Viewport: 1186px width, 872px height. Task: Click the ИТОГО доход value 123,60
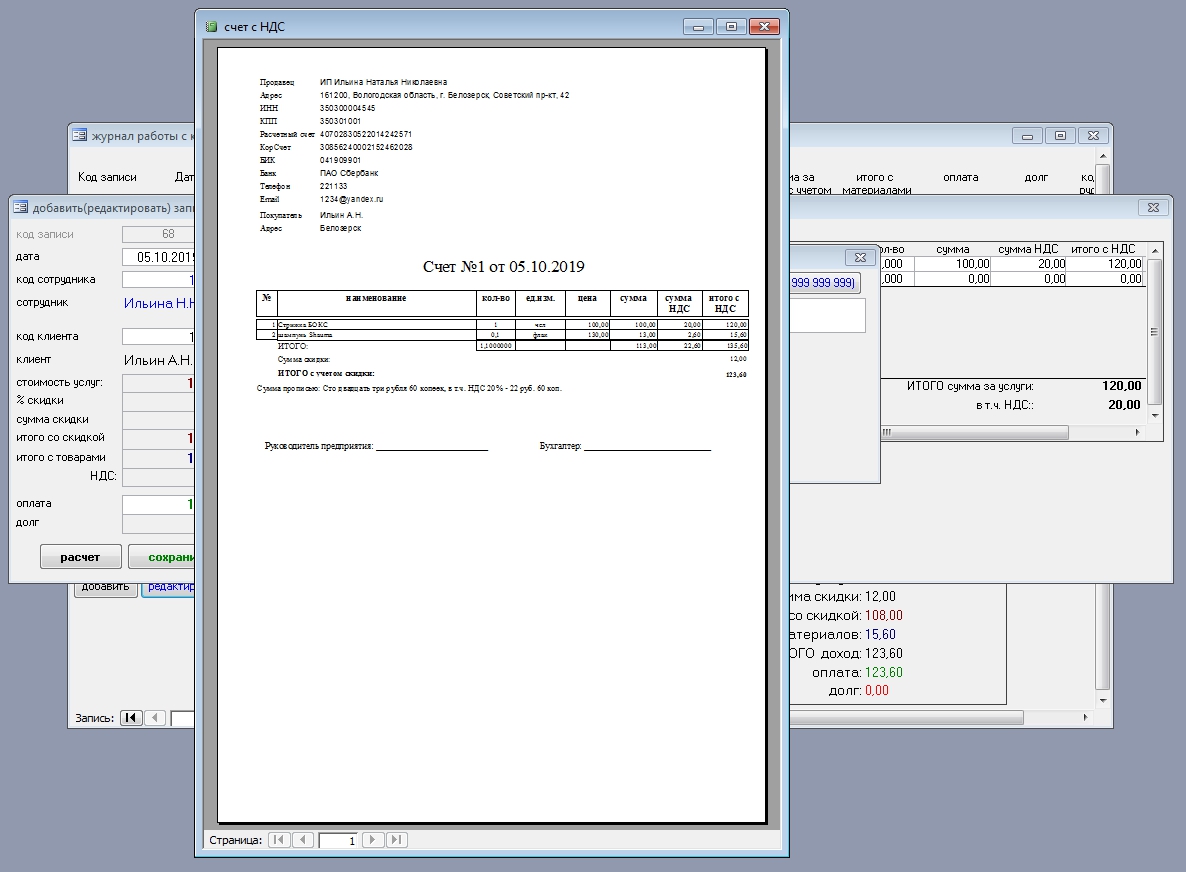tap(883, 653)
